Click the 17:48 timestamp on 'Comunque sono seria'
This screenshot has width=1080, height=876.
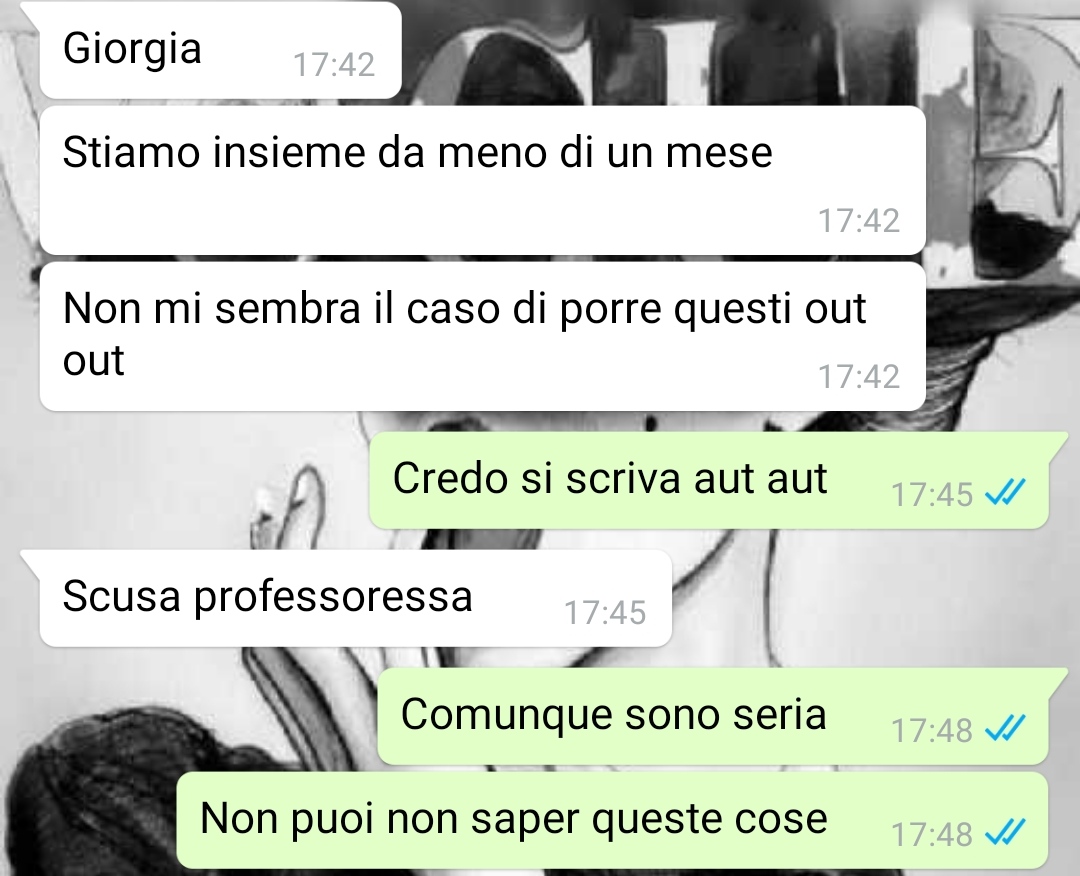coord(932,730)
